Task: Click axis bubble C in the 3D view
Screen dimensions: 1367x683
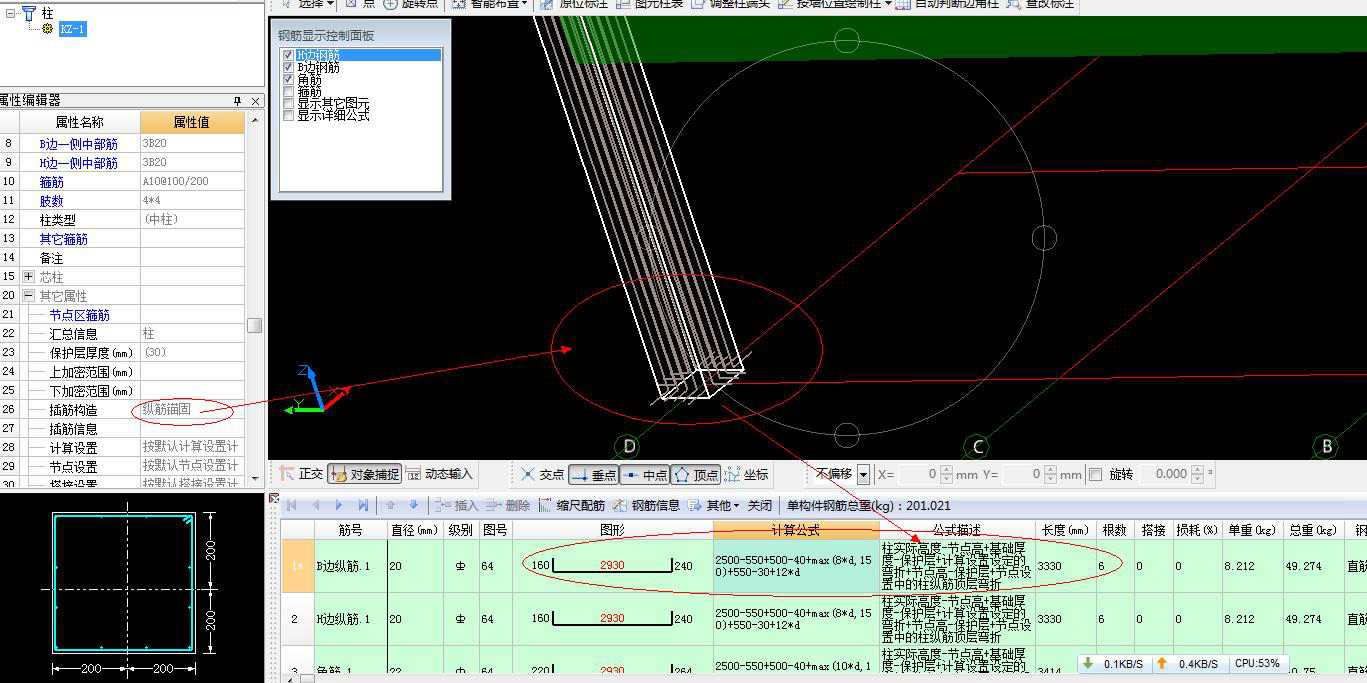Action: pyautogui.click(x=977, y=446)
